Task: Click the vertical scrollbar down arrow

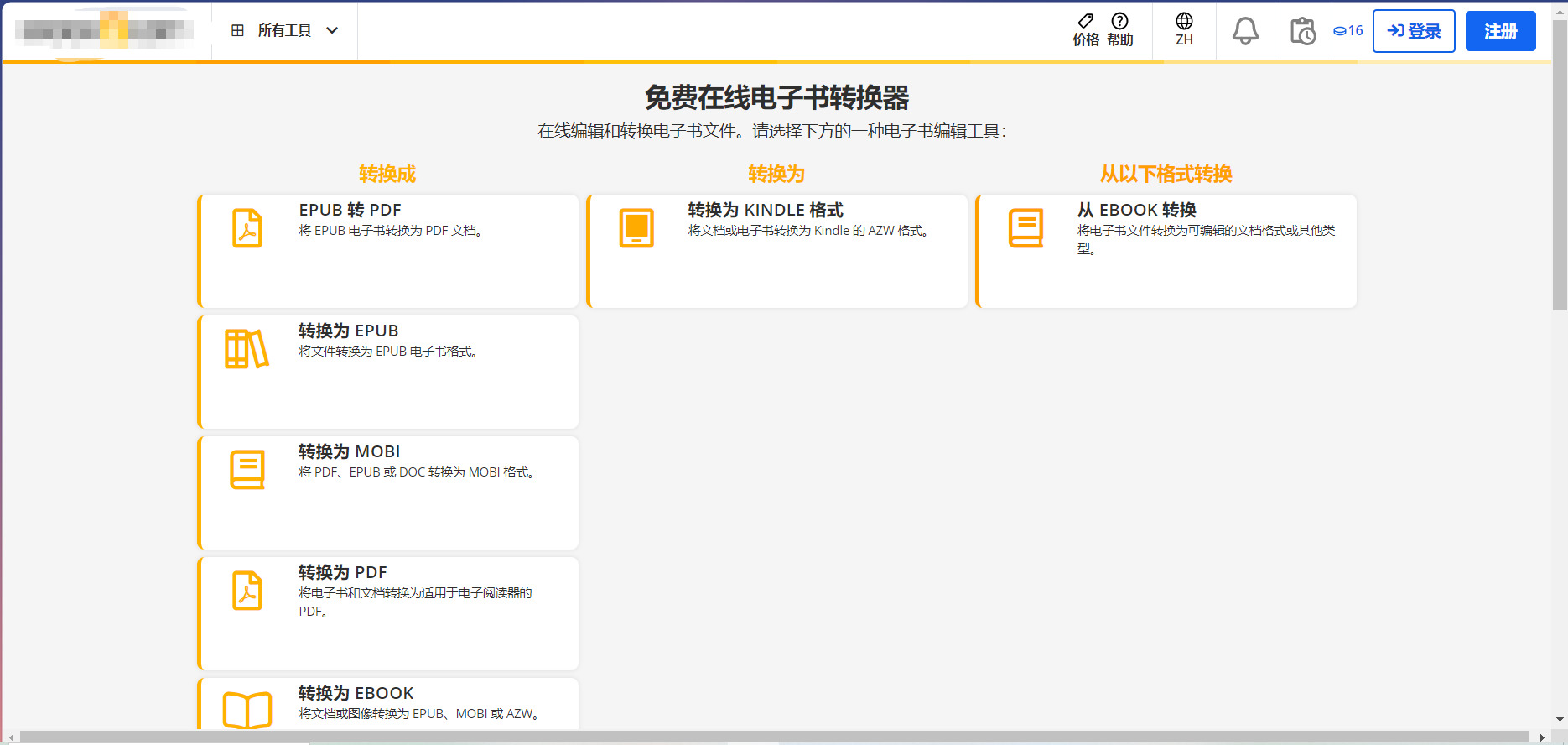Action: pyautogui.click(x=1560, y=719)
